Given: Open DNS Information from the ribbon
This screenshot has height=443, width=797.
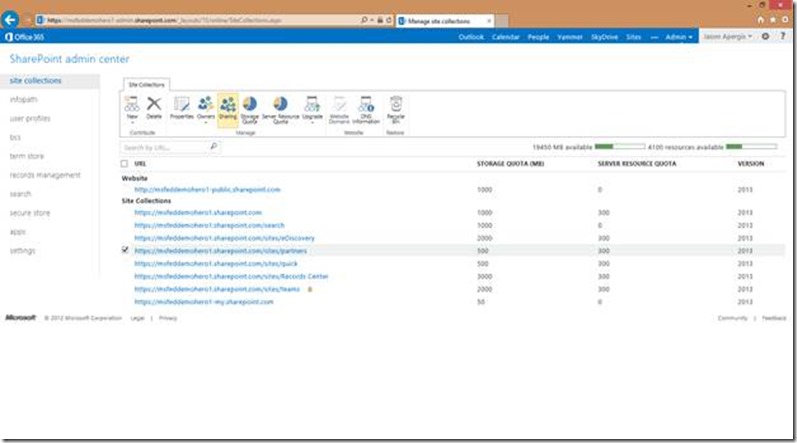Looking at the screenshot, I should [366, 104].
